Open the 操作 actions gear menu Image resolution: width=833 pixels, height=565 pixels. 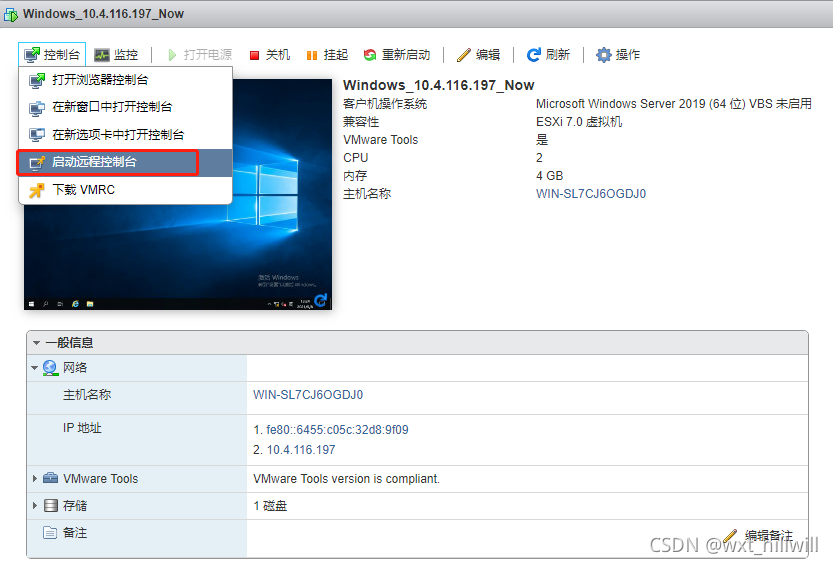[x=618, y=55]
